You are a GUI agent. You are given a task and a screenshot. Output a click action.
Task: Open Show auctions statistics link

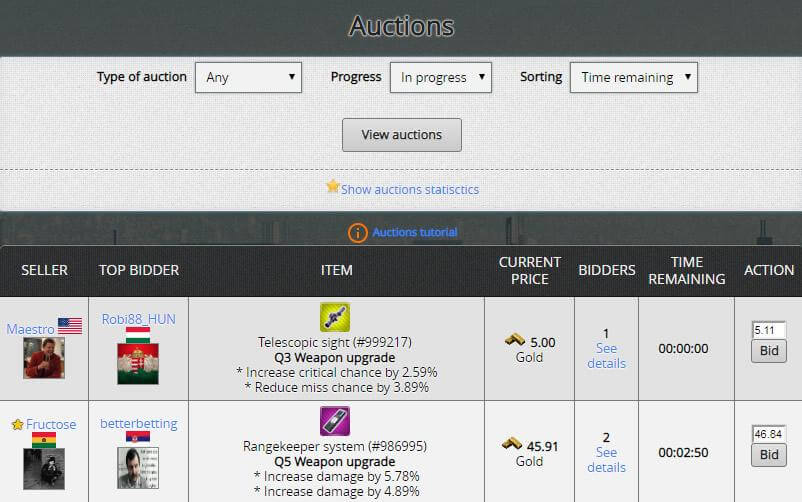409,189
